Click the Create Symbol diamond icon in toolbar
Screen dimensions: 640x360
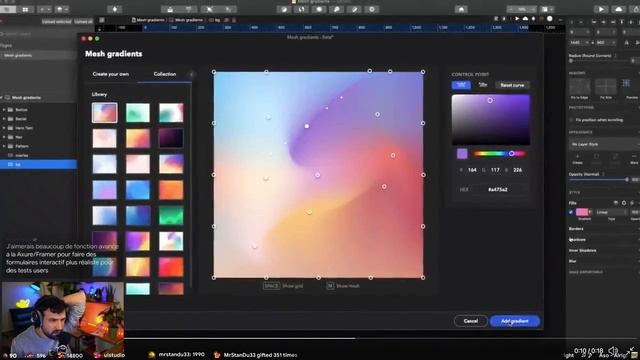click(114, 9)
